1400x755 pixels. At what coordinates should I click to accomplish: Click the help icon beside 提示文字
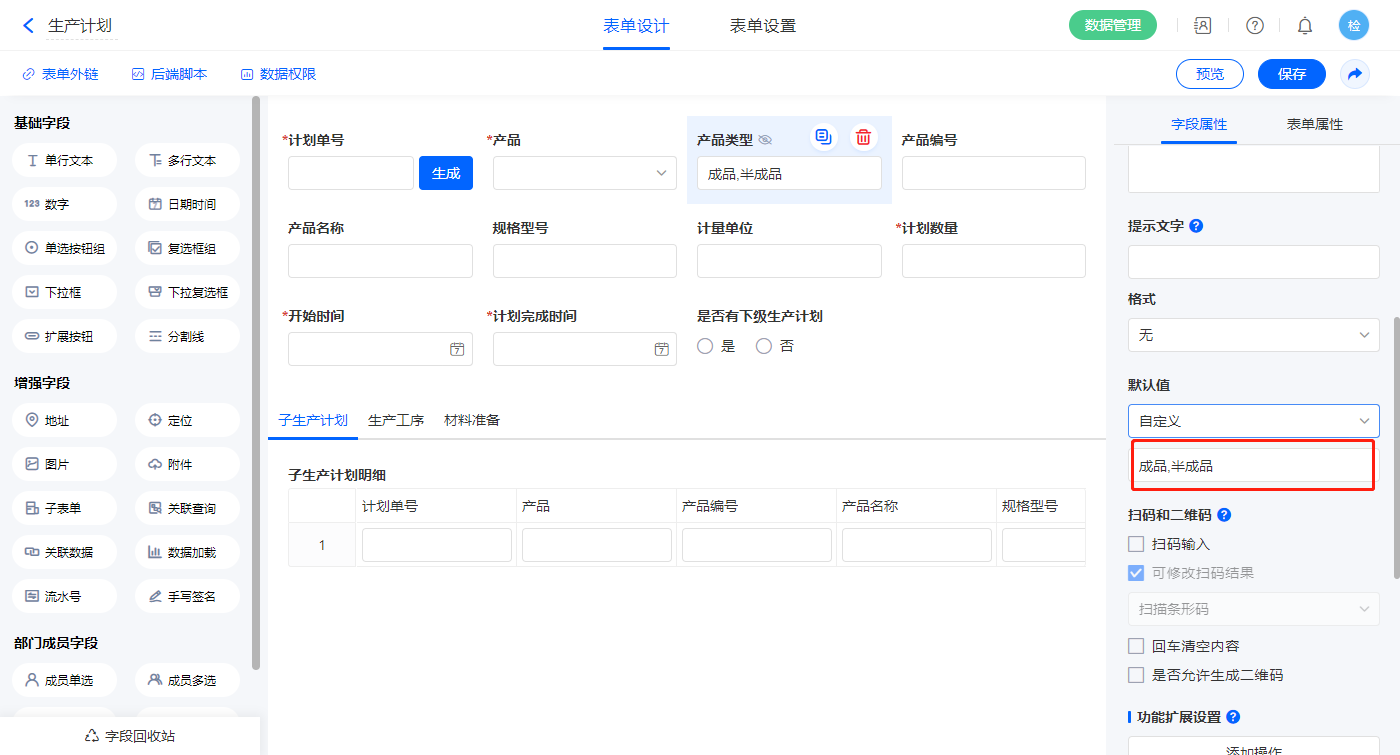pos(1196,226)
